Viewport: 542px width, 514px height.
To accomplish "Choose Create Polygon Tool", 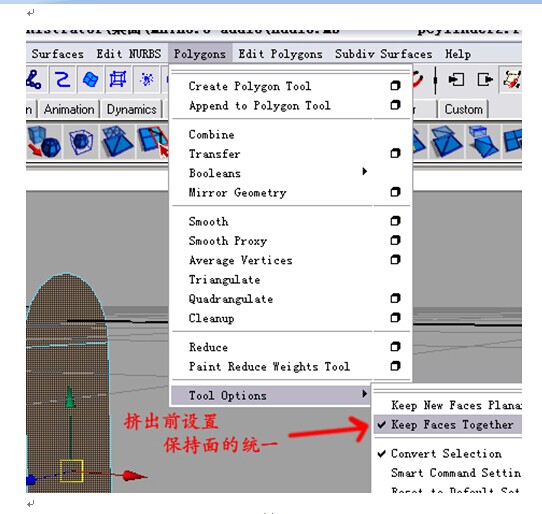I will pos(250,86).
